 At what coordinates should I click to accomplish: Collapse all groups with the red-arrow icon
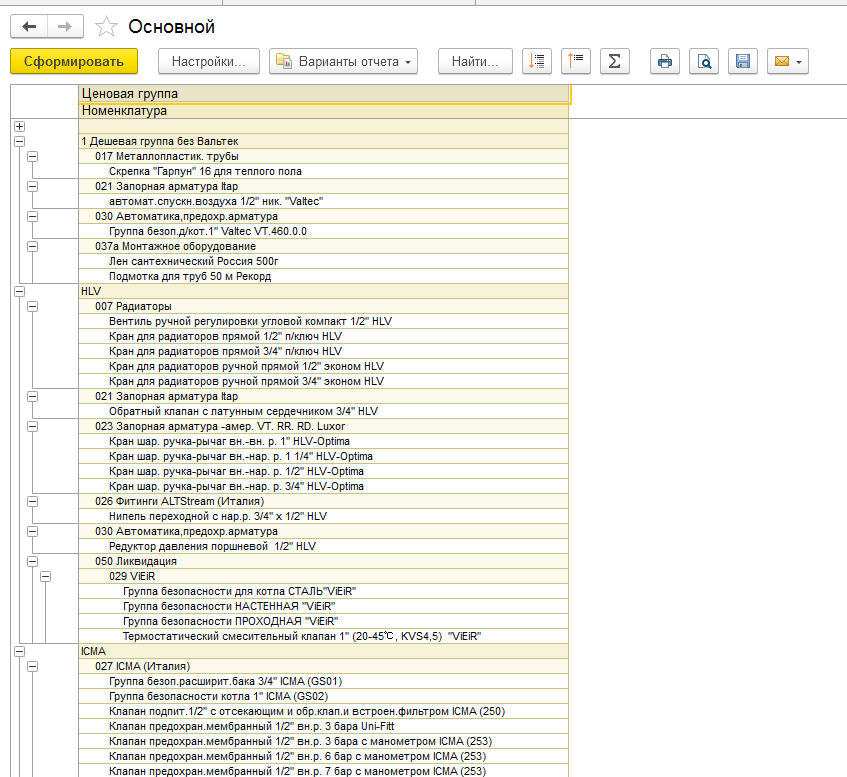pyautogui.click(x=537, y=62)
